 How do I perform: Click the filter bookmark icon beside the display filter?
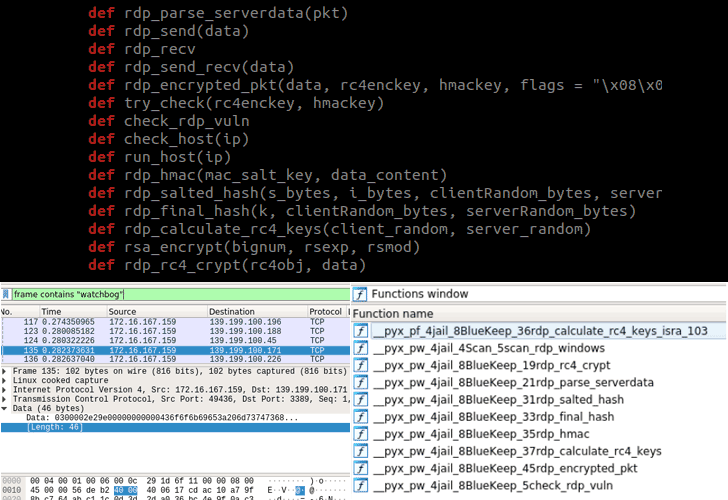coord(6,294)
